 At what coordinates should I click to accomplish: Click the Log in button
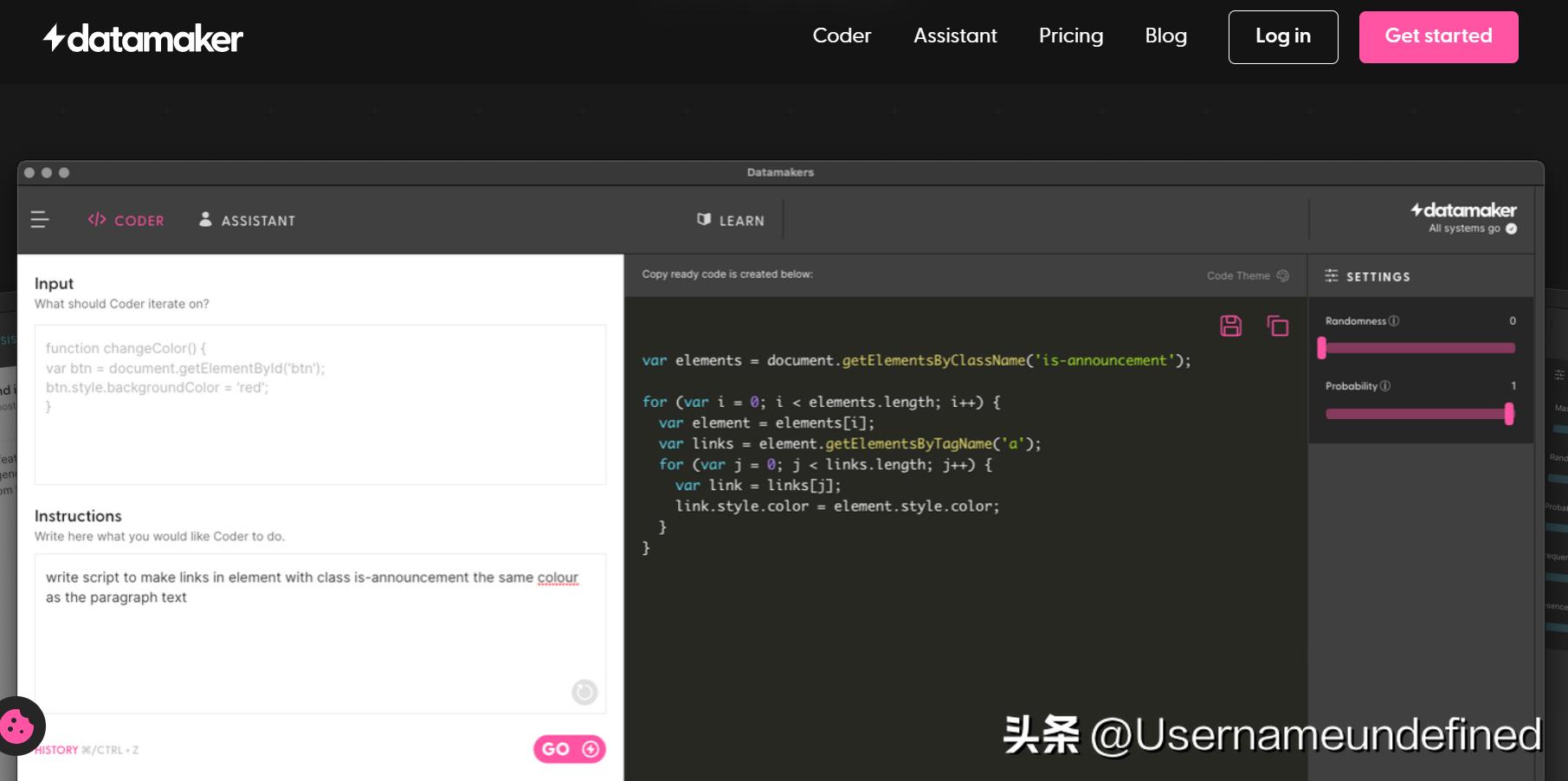tap(1282, 37)
